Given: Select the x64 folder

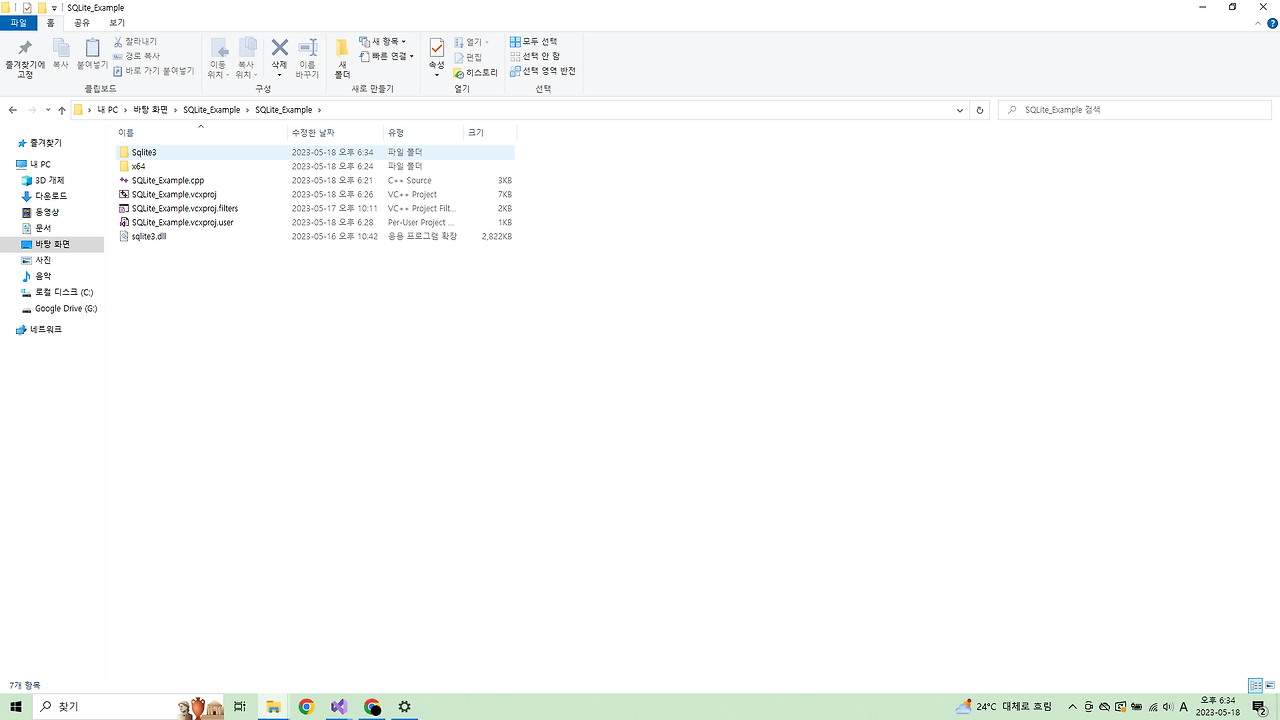Looking at the screenshot, I should coord(315,166).
